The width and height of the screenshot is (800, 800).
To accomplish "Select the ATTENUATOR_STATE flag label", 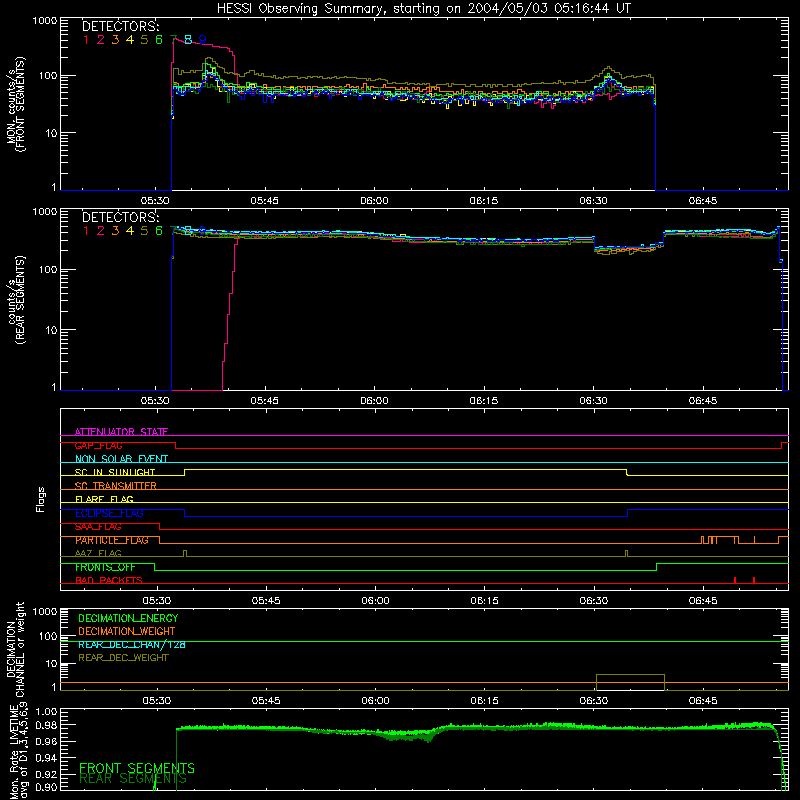I will point(121,432).
